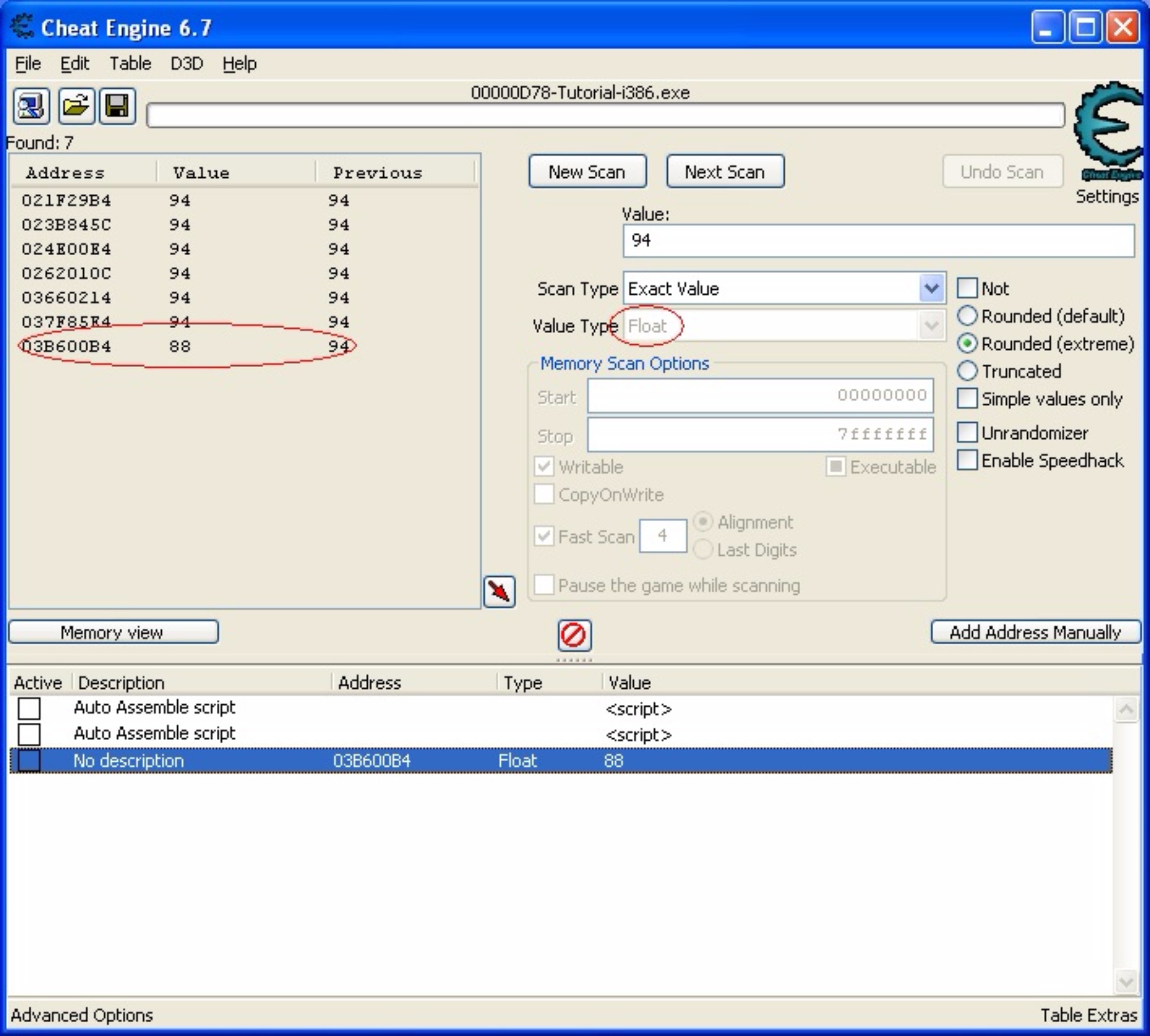Open the Table menu
Viewport: 1150px width, 1036px height.
pos(130,63)
